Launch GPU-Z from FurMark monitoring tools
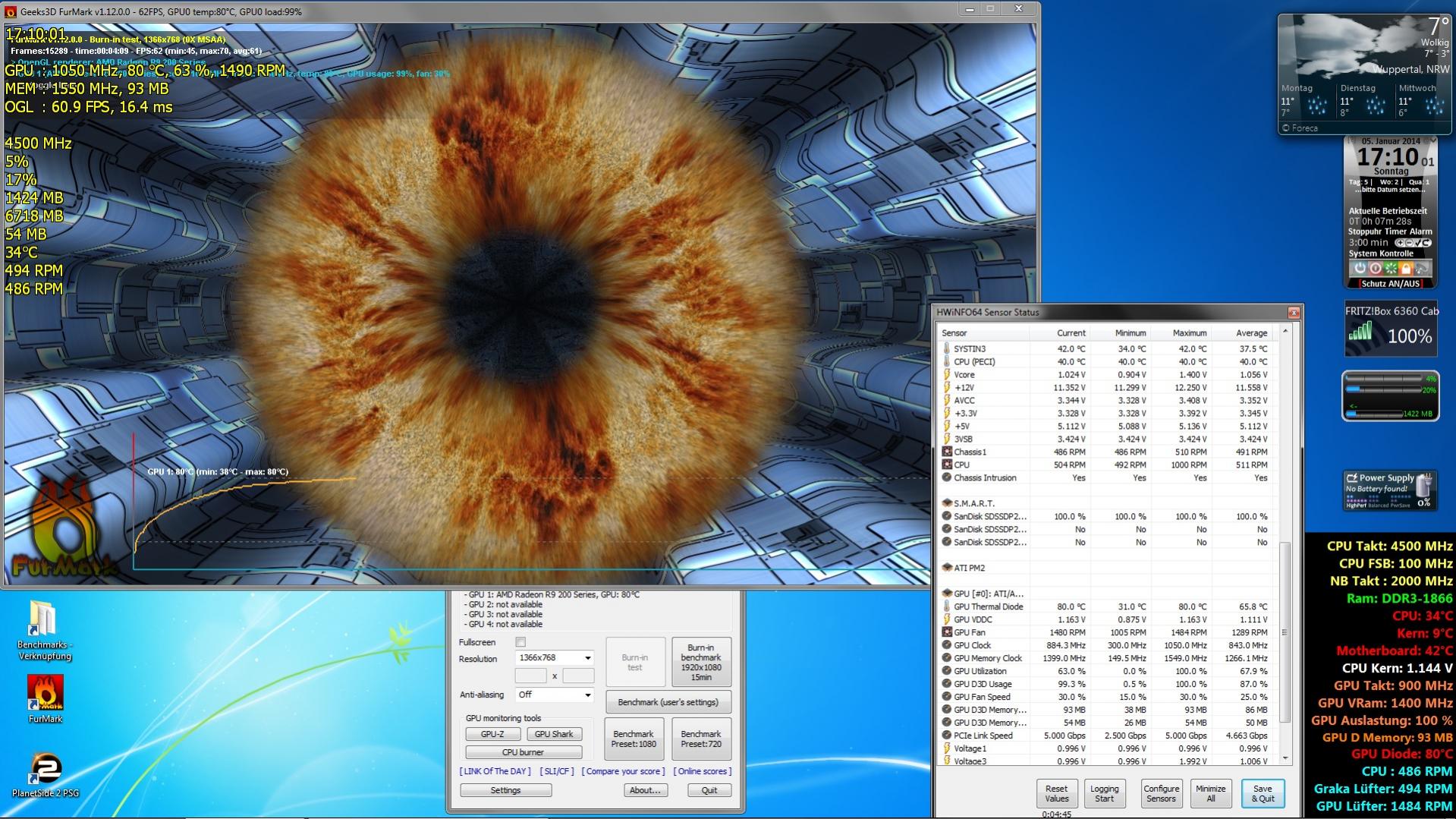 [492, 734]
